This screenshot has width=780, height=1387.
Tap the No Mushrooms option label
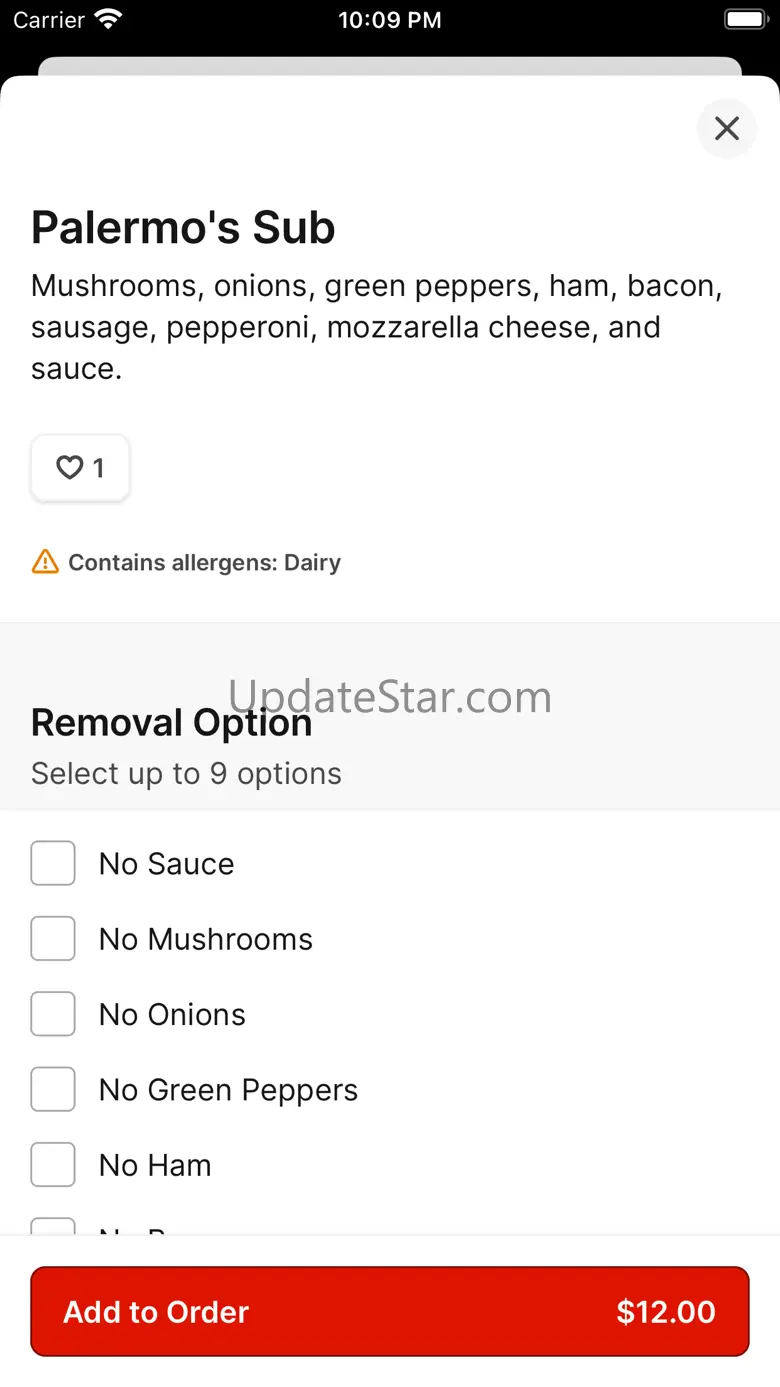pos(206,939)
